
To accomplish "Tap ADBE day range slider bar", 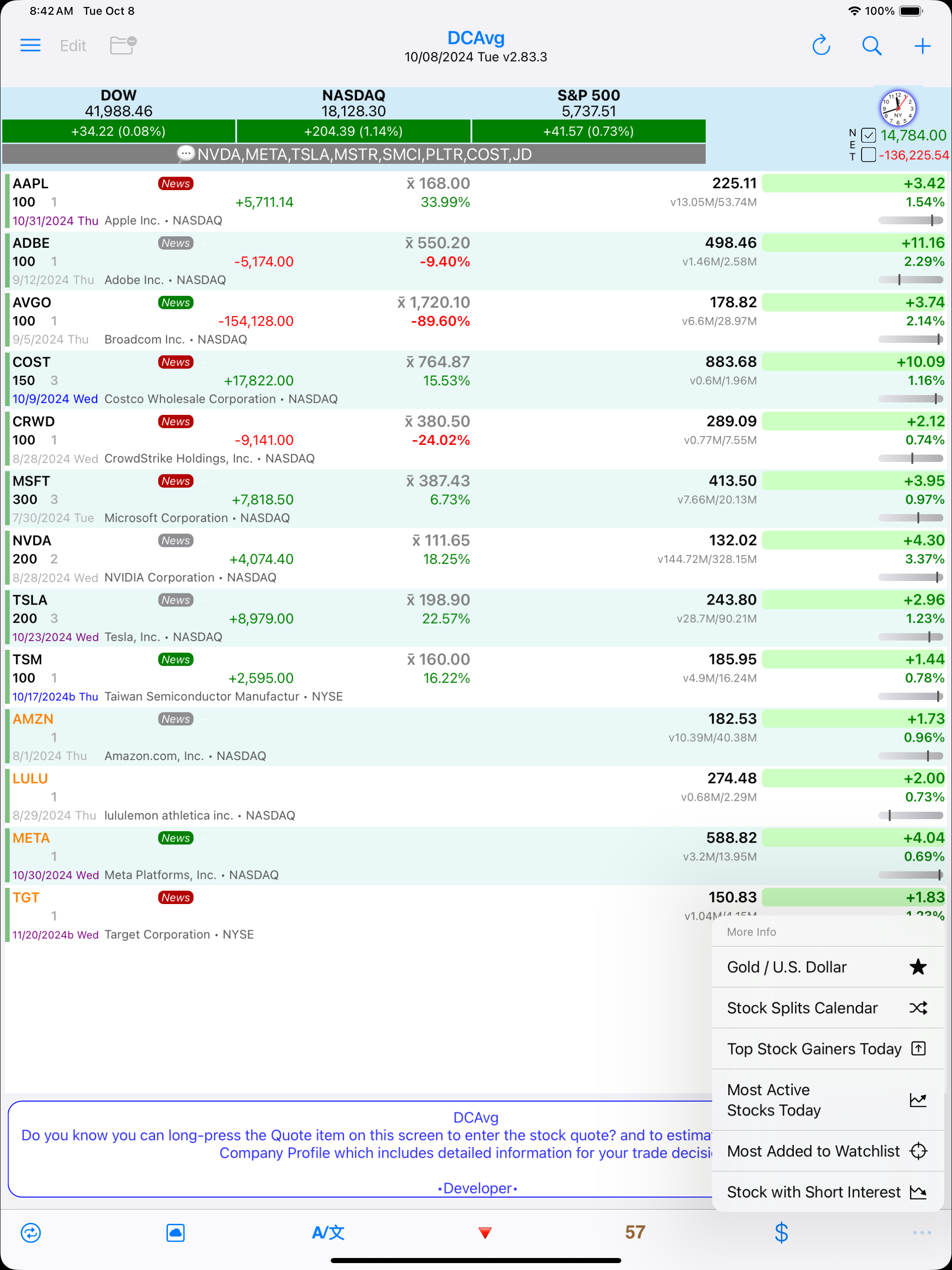I will [x=910, y=280].
